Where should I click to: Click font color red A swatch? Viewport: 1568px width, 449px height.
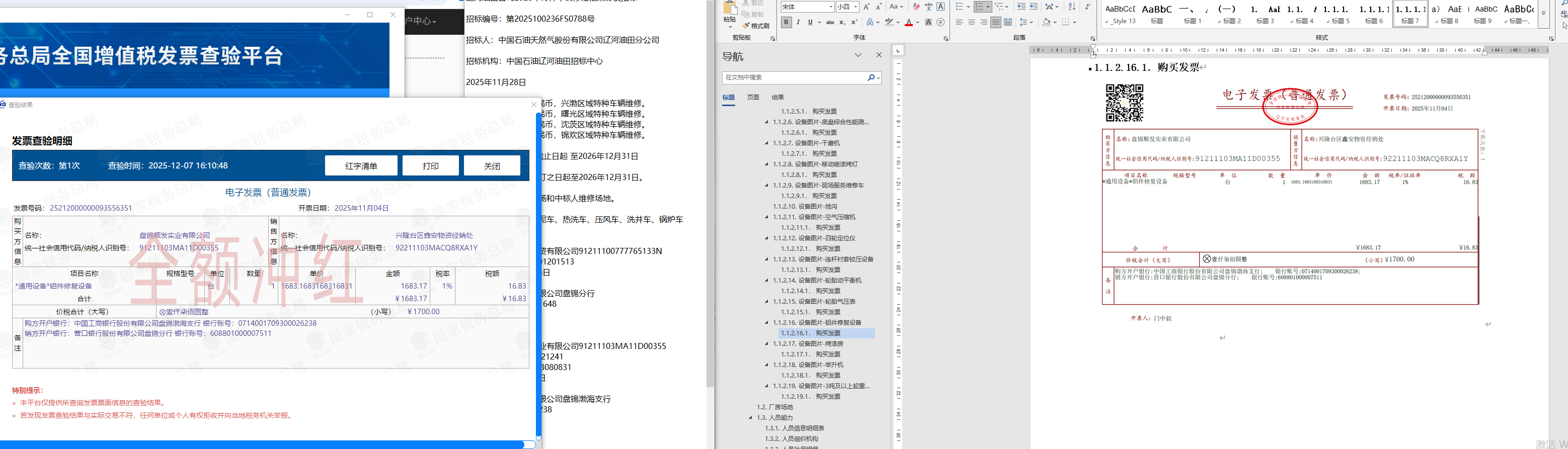coord(908,22)
